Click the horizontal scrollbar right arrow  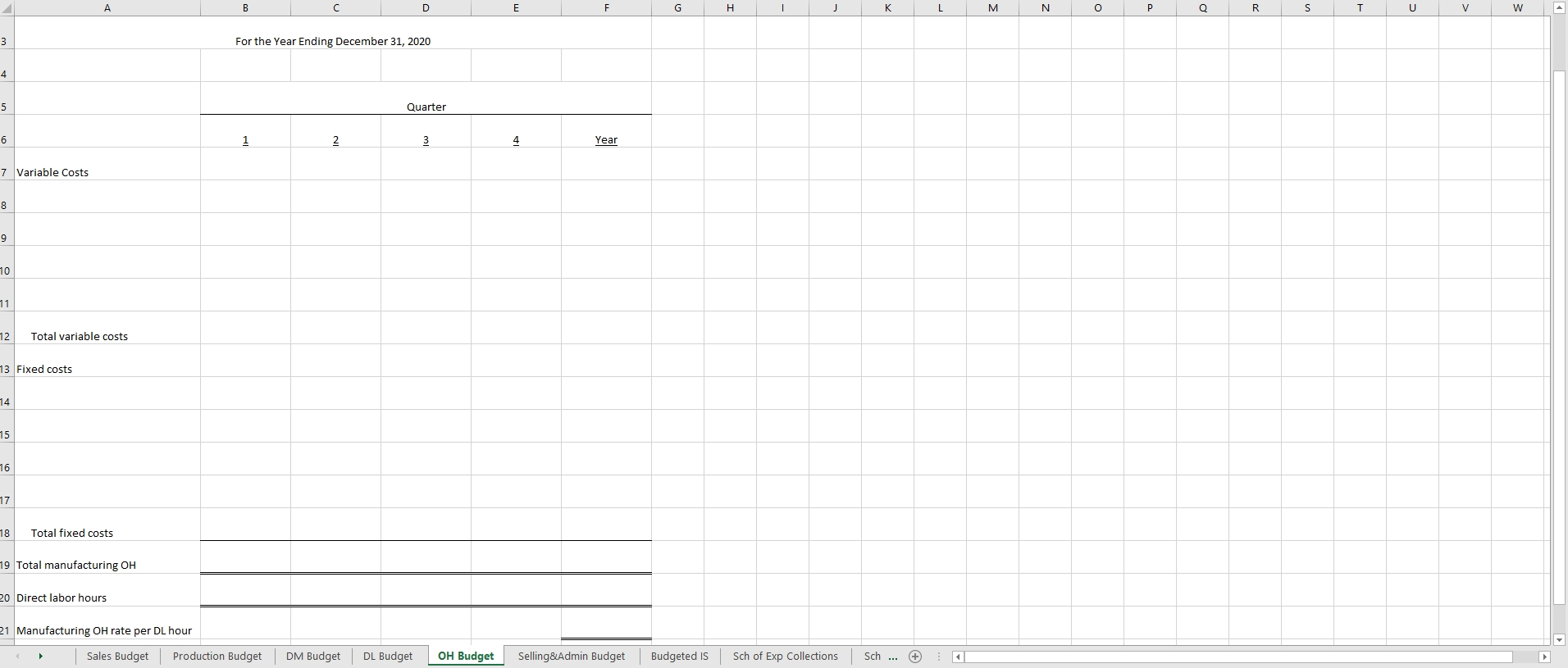point(1545,657)
